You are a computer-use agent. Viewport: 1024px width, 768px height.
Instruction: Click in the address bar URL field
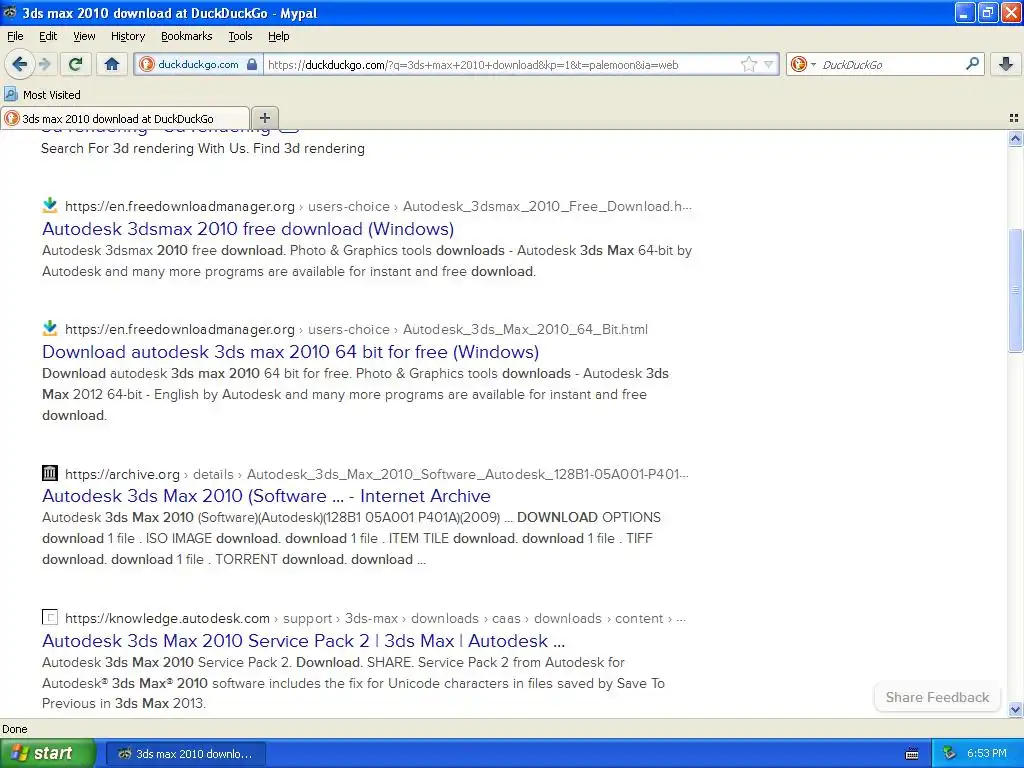click(502, 64)
